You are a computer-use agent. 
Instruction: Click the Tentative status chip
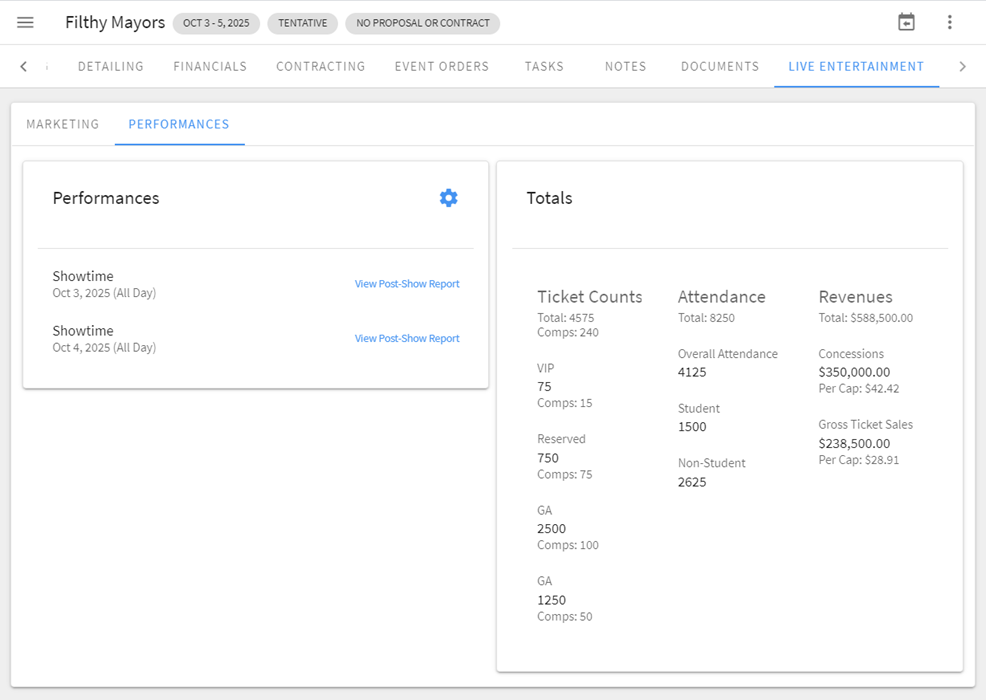302,23
